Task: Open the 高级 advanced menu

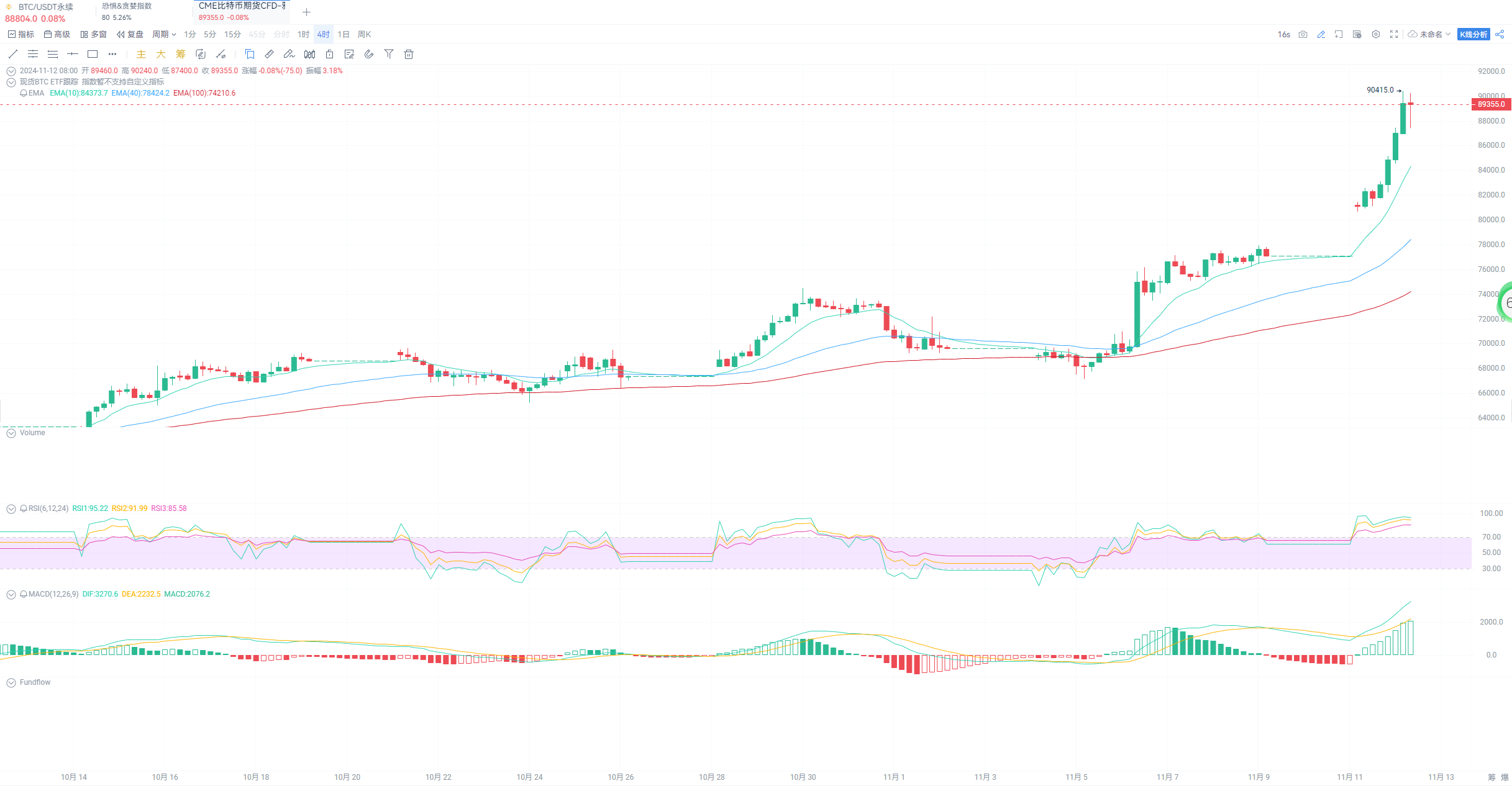Action: click(57, 34)
